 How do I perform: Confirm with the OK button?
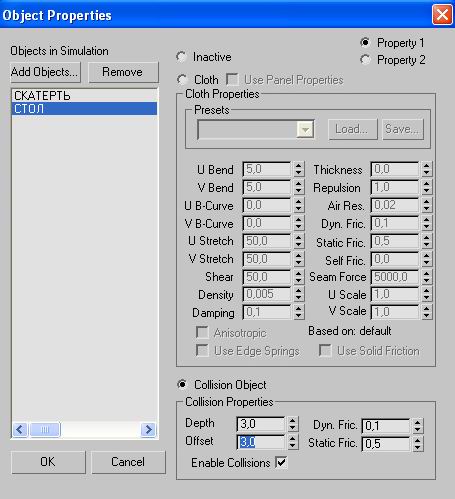[48, 462]
